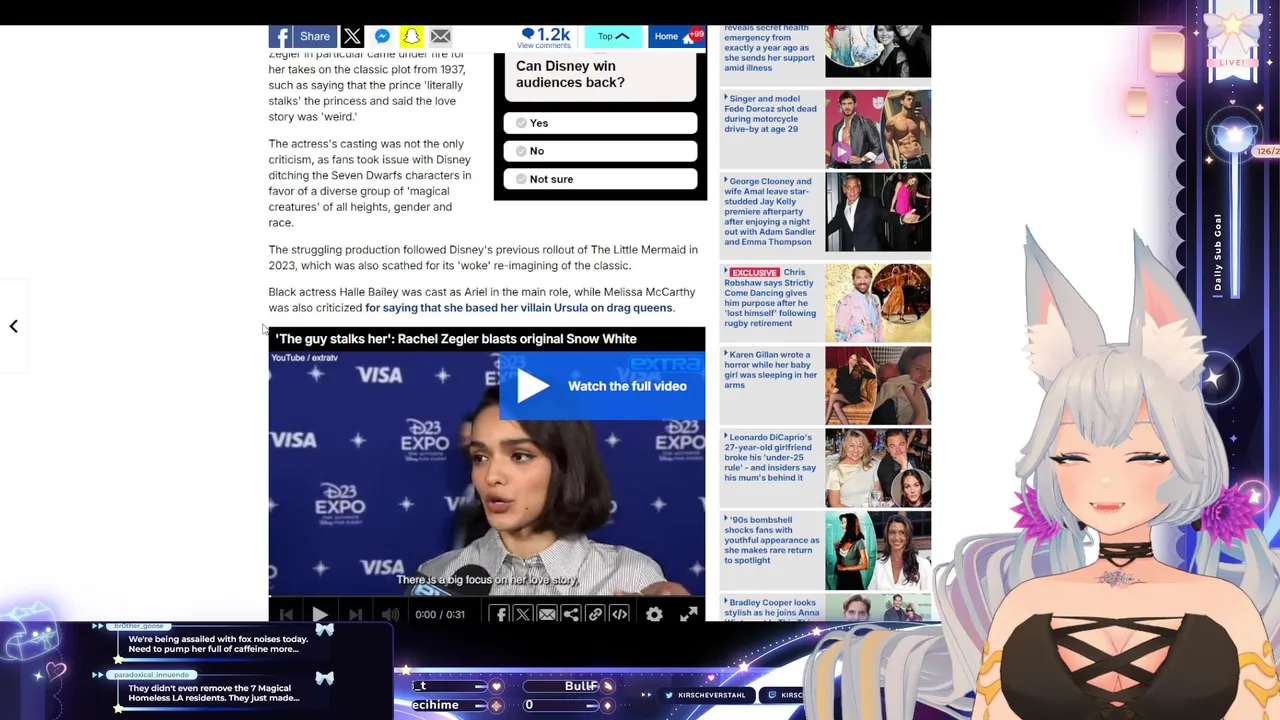The image size is (1280, 720).
Task: Click '90s bombshell story thumbnail
Action: click(x=878, y=551)
